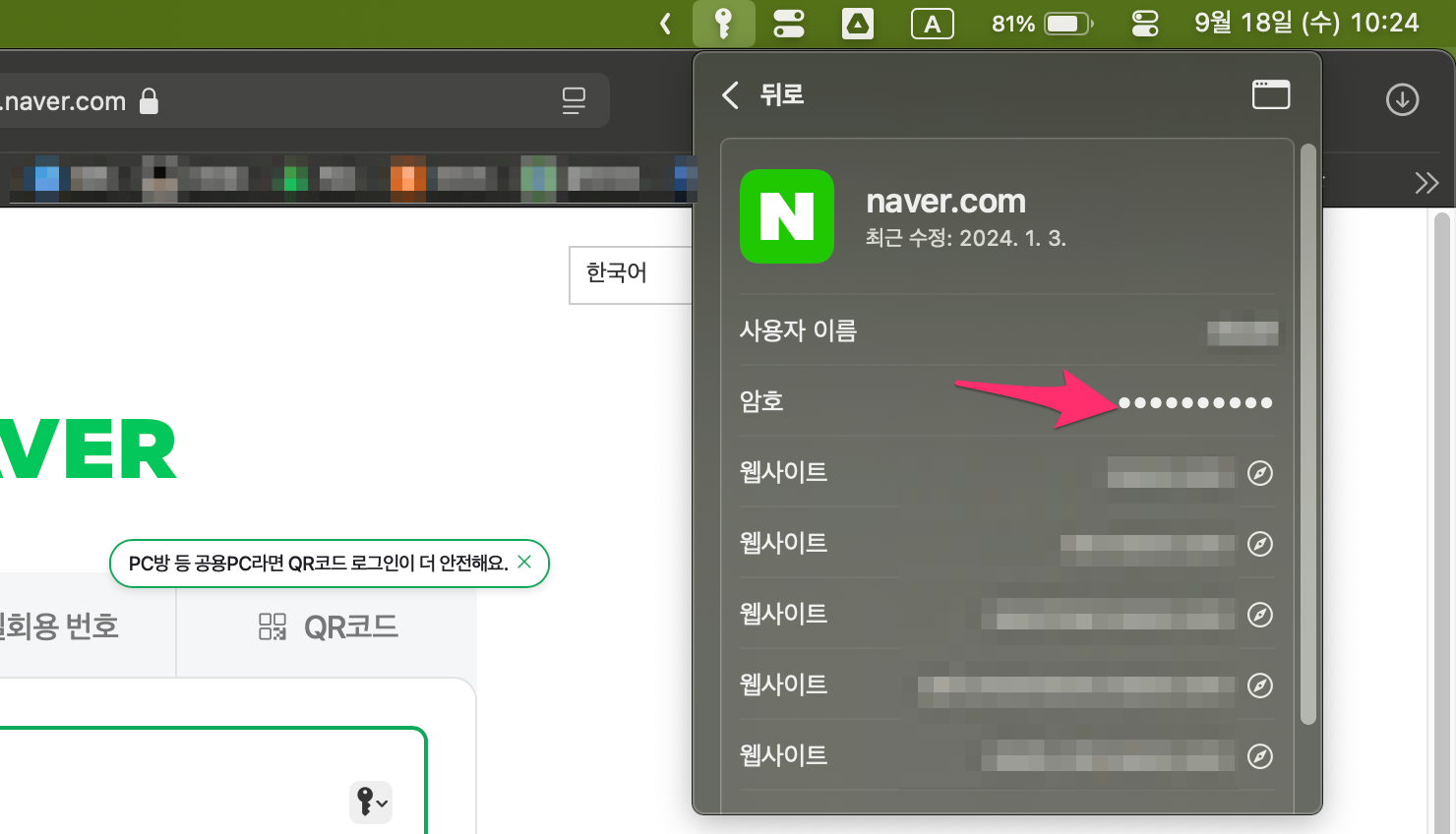The width and height of the screenshot is (1456, 834).
Task: Click the password panel vertical scrollbar
Action: [x=1307, y=434]
